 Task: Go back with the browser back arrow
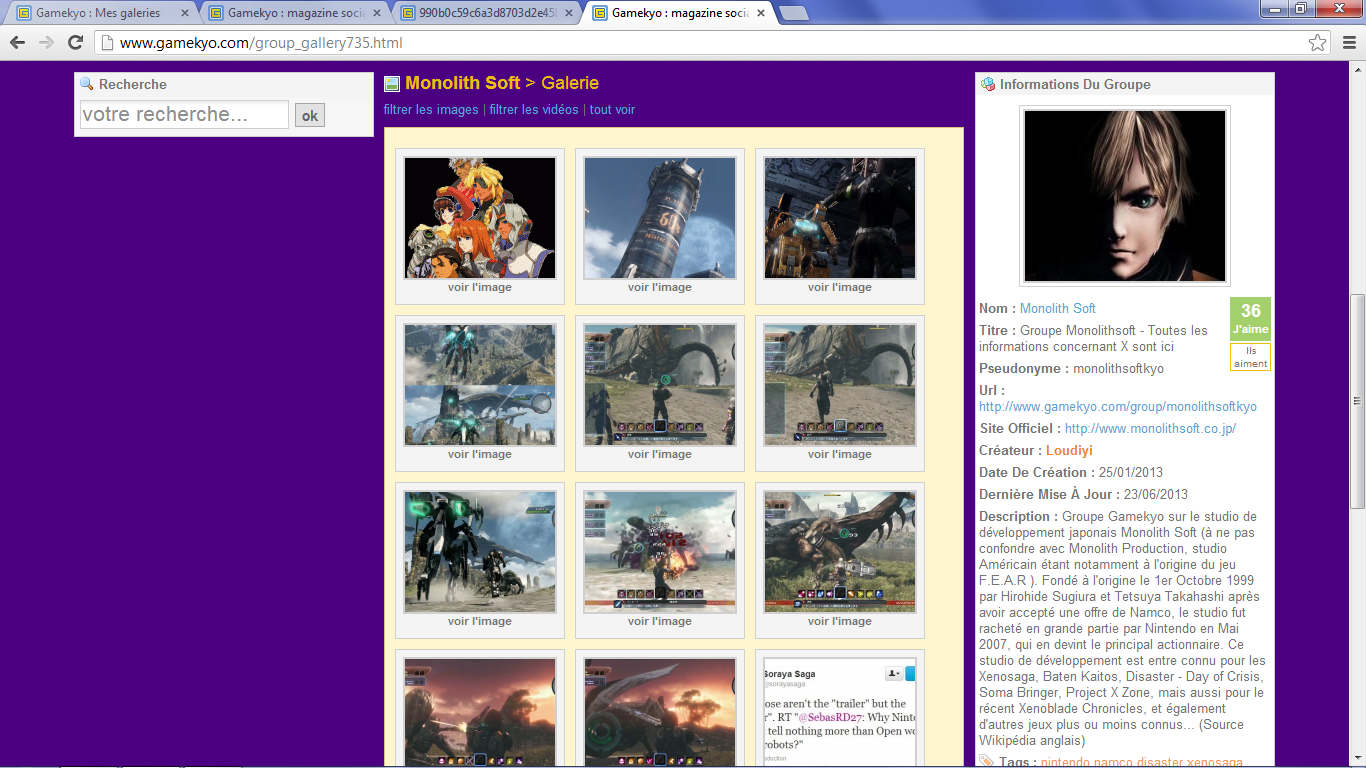point(17,43)
